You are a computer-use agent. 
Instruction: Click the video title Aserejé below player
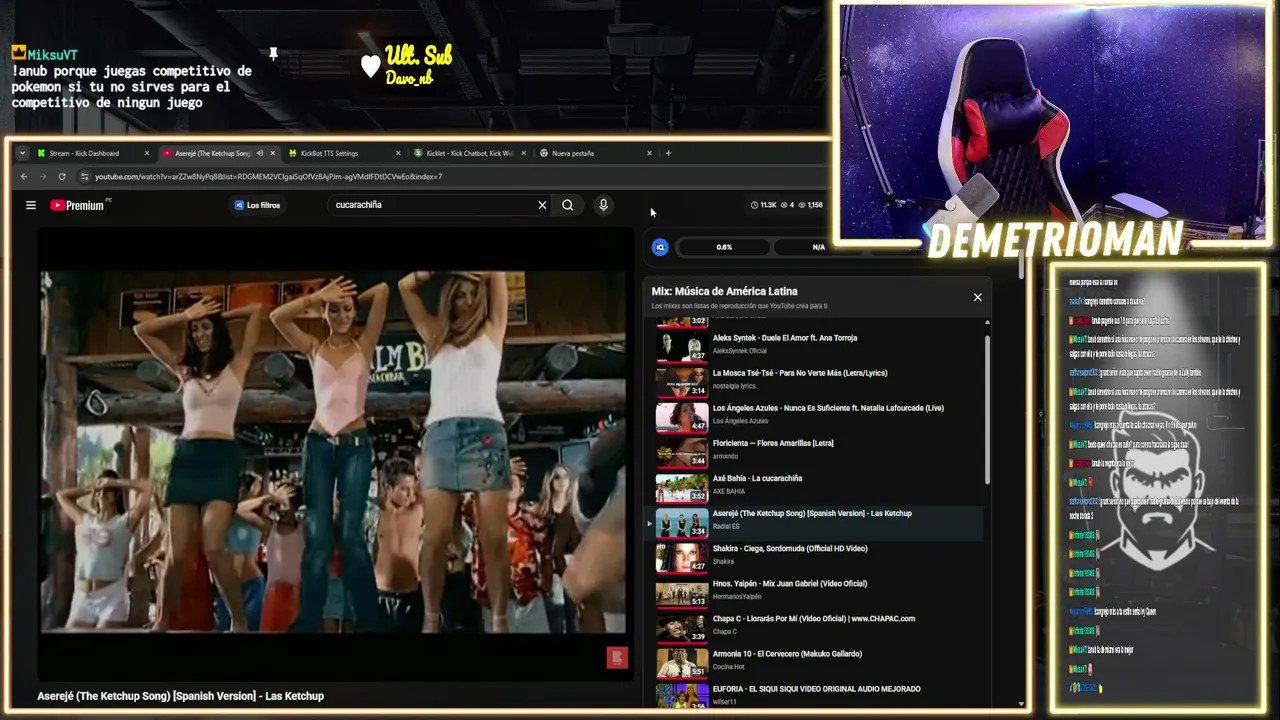pos(181,696)
